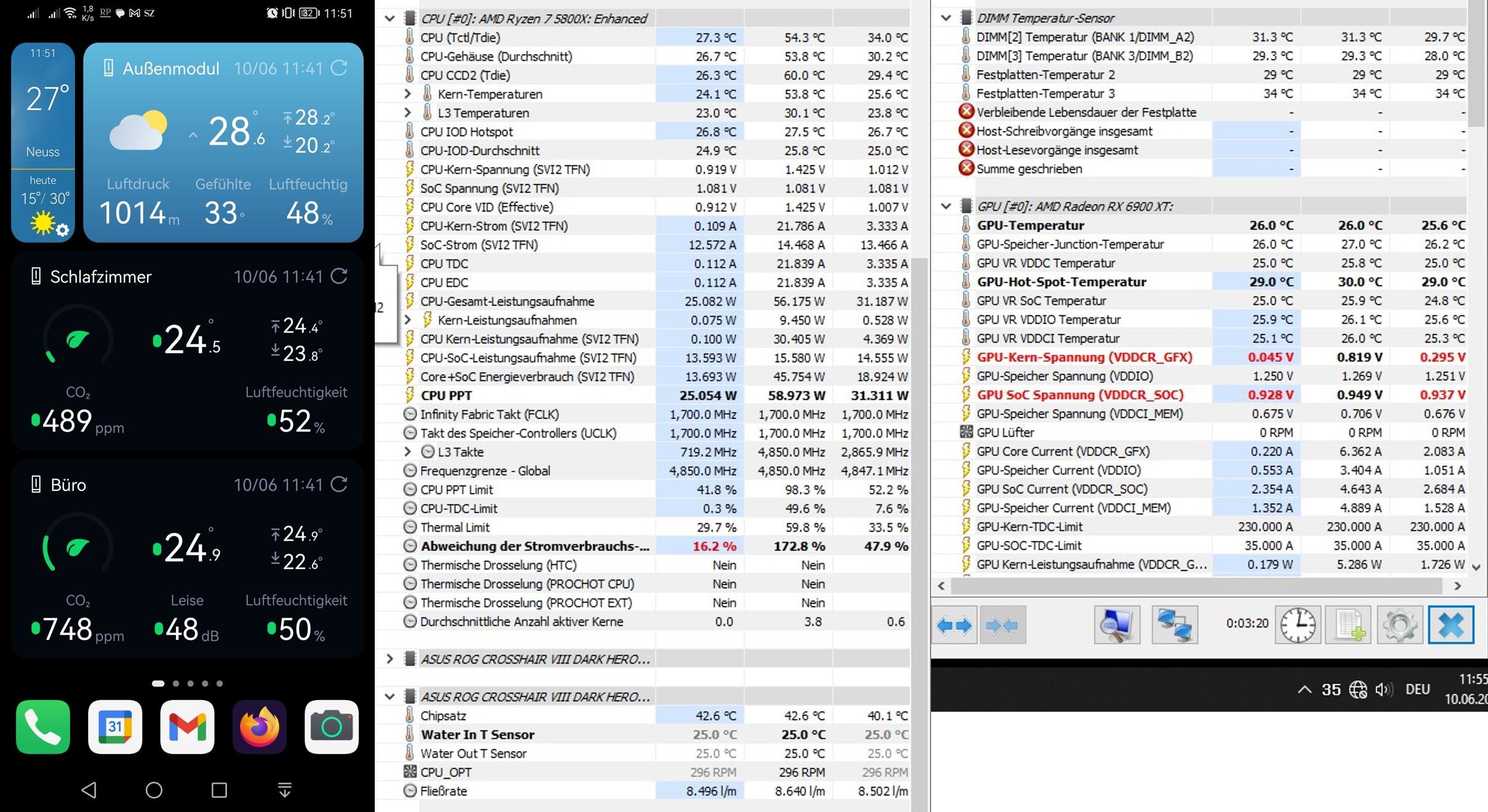The height and width of the screenshot is (812, 1488).
Task: Click the left sensor list vertical scrollbar
Action: click(x=919, y=535)
